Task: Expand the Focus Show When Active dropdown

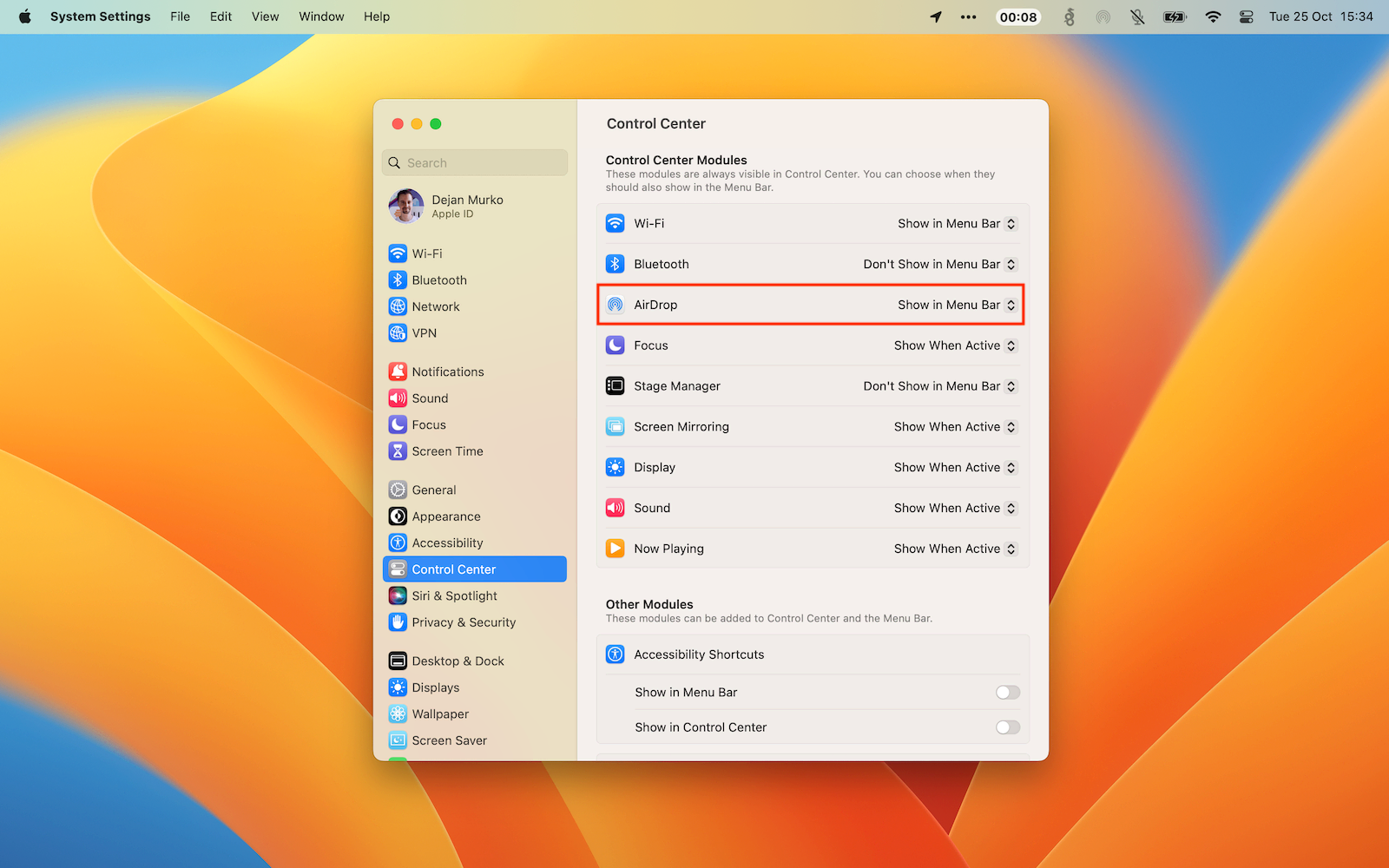Action: [x=955, y=345]
